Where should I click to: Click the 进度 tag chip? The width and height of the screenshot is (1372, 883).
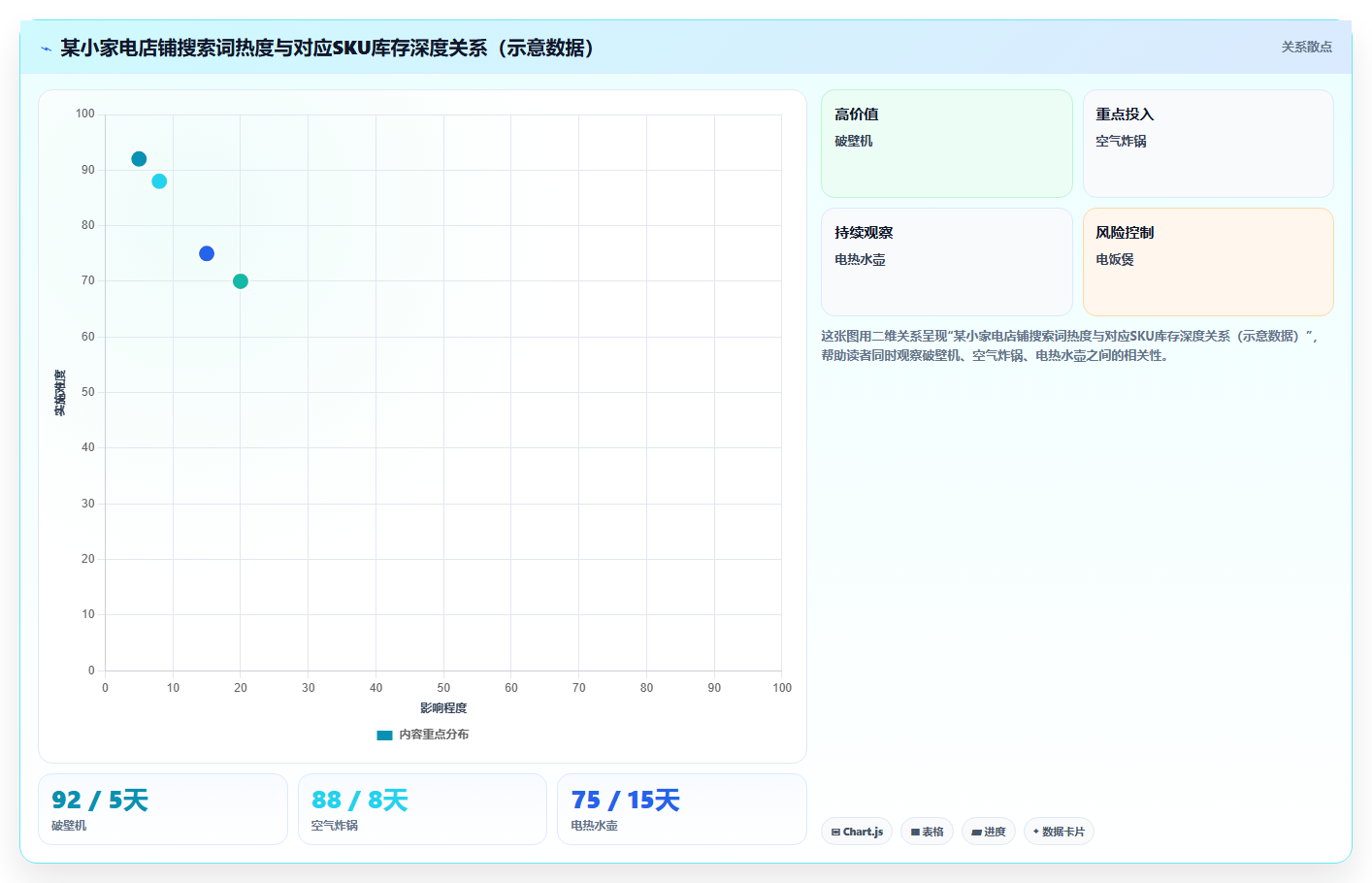tap(989, 832)
